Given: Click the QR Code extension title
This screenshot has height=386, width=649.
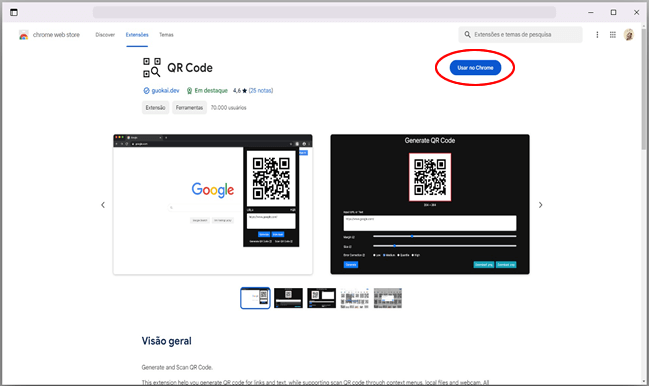Looking at the screenshot, I should (x=190, y=68).
